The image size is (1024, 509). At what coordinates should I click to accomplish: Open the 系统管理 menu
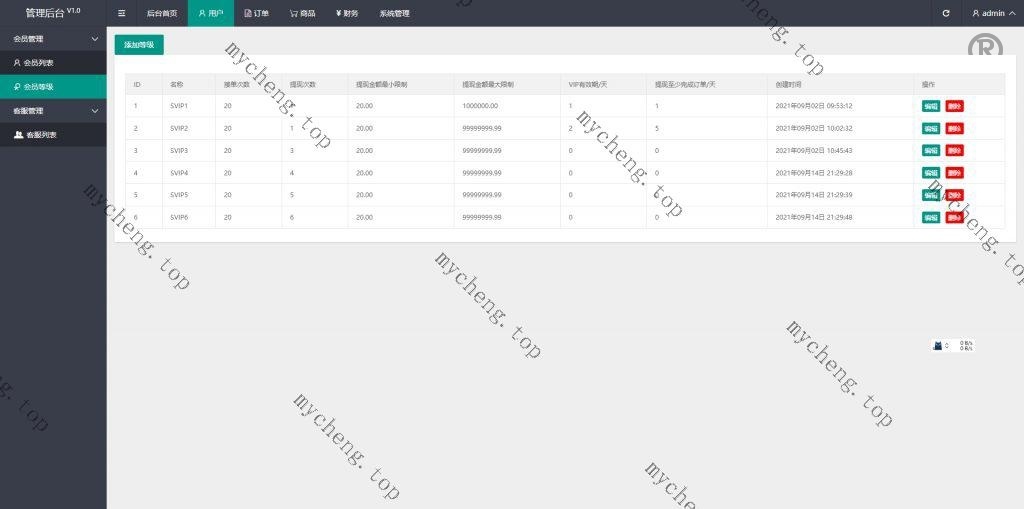(x=394, y=13)
